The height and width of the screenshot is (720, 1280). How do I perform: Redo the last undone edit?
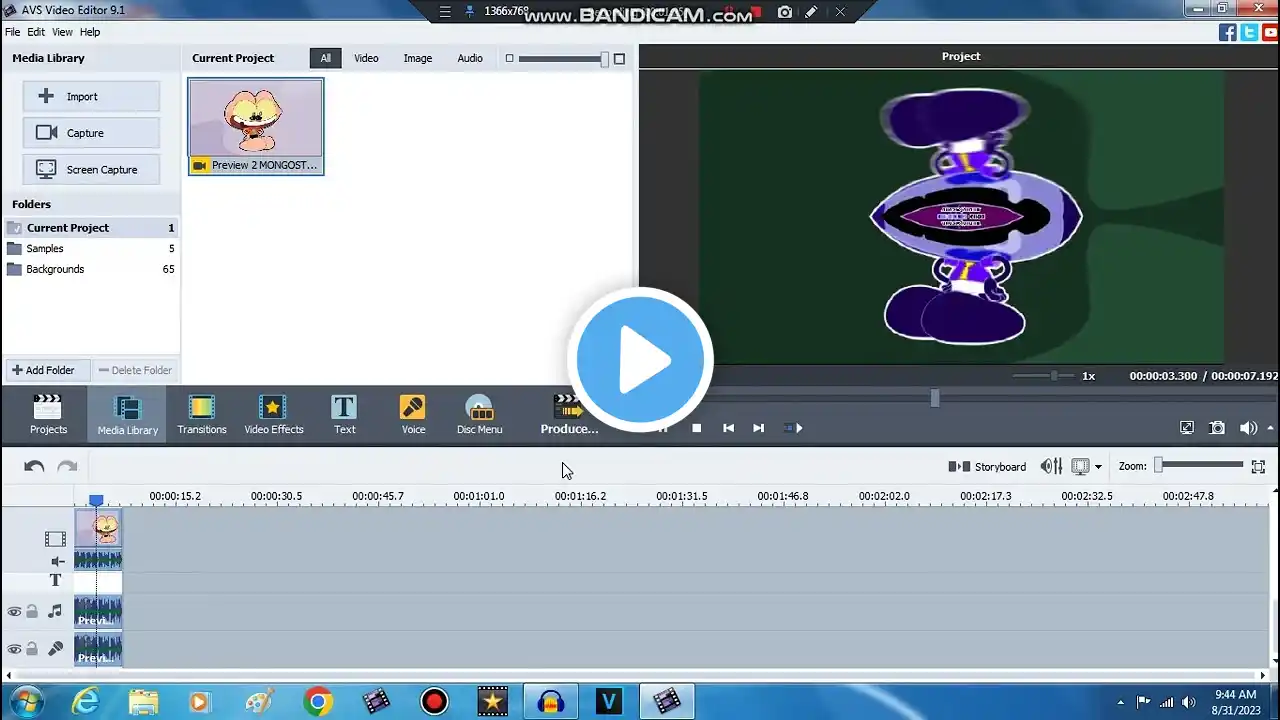click(x=67, y=466)
